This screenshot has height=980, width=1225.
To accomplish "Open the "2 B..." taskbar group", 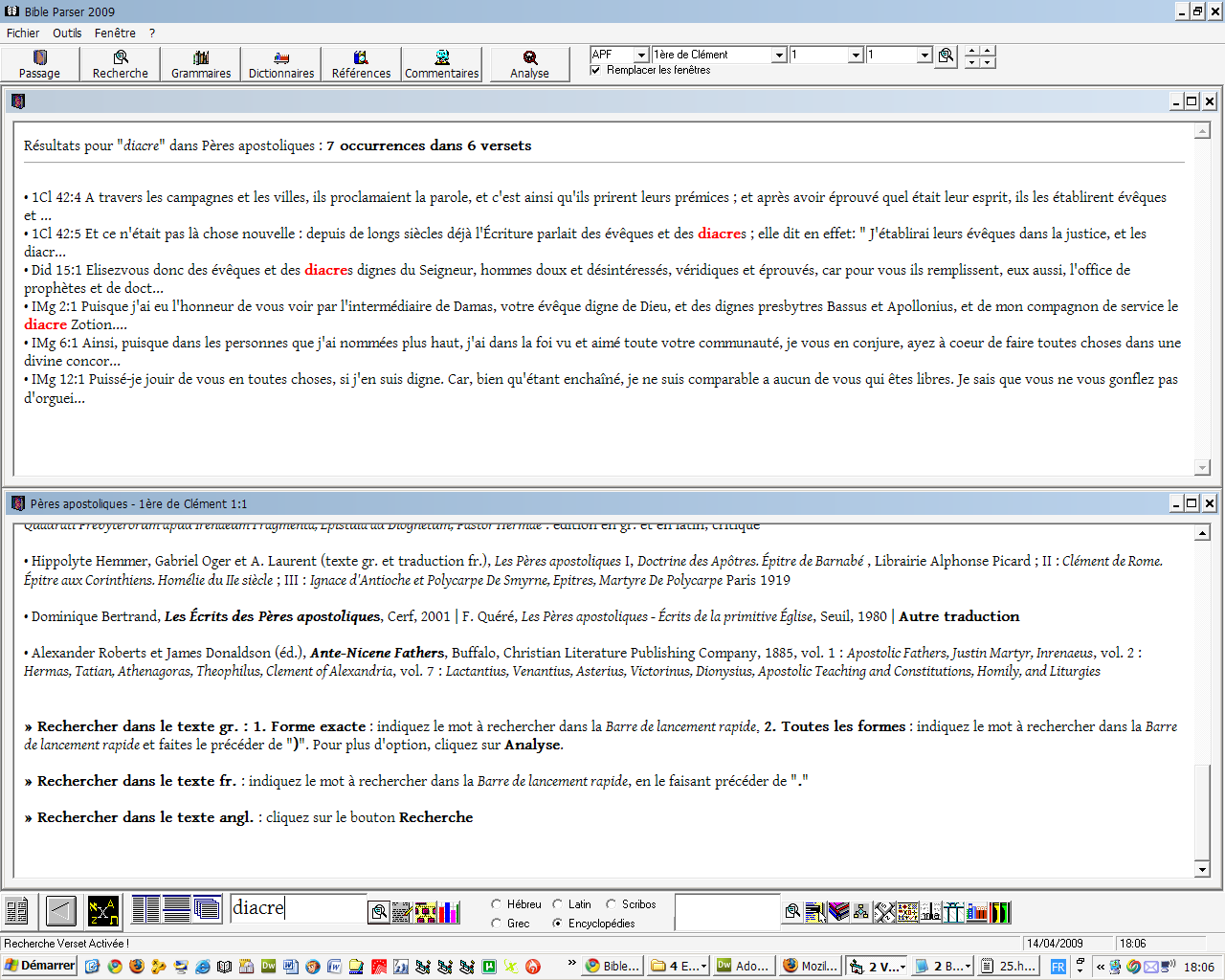I will click(943, 967).
